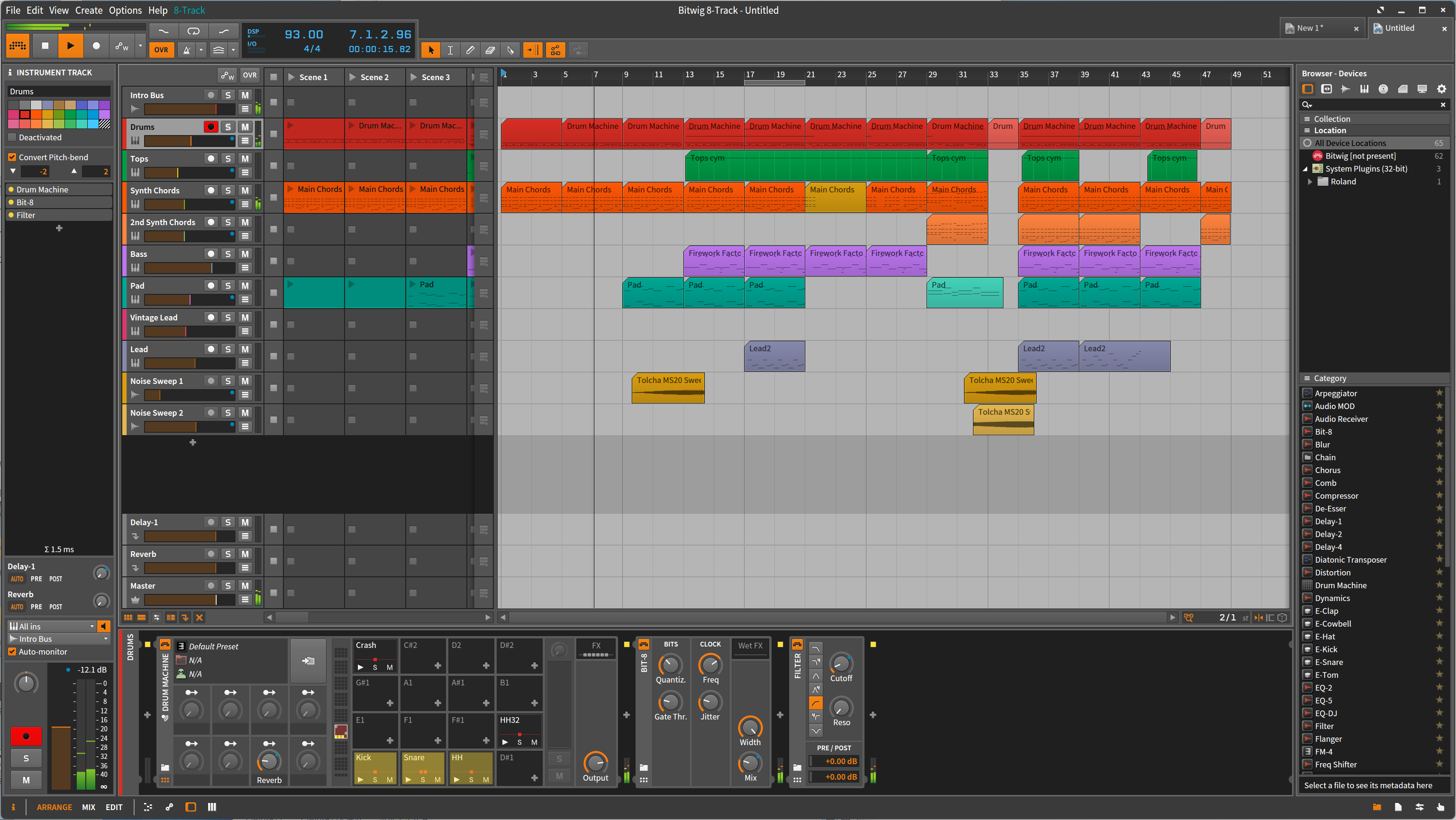The image size is (1456, 820).
Task: Mute the Vintage Lead track
Action: coord(246,318)
